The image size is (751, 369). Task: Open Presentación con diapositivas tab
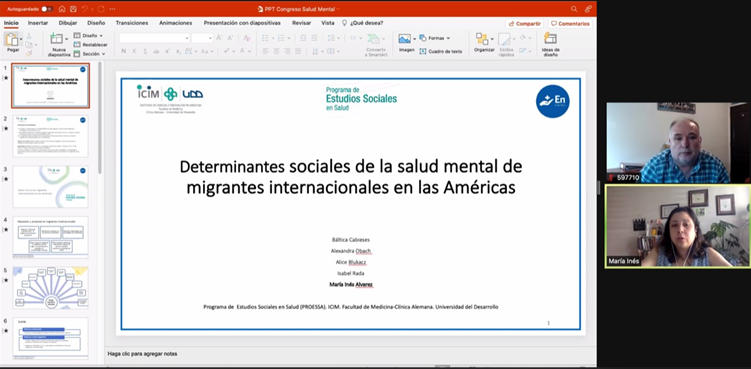pos(242,23)
